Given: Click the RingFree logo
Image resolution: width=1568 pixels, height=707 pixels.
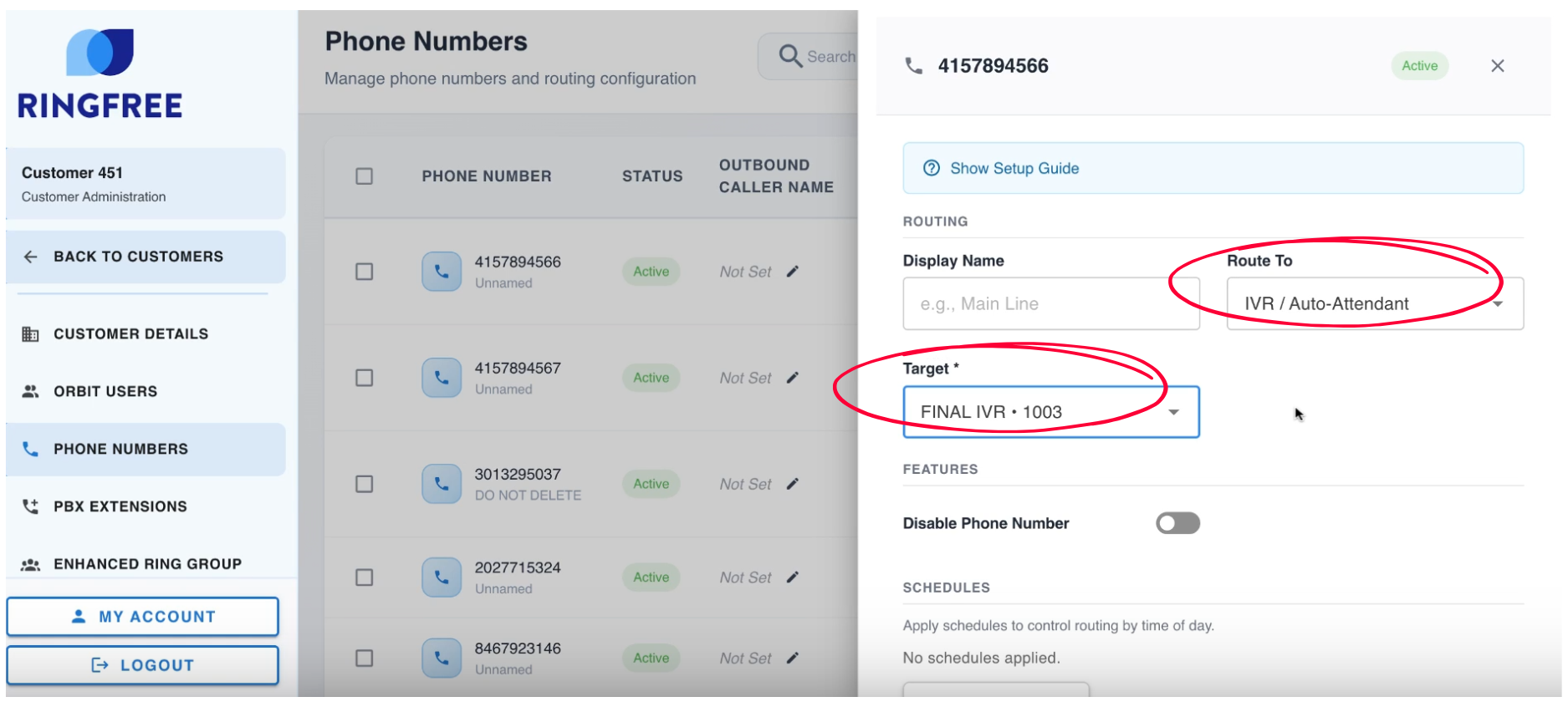Looking at the screenshot, I should click(100, 74).
